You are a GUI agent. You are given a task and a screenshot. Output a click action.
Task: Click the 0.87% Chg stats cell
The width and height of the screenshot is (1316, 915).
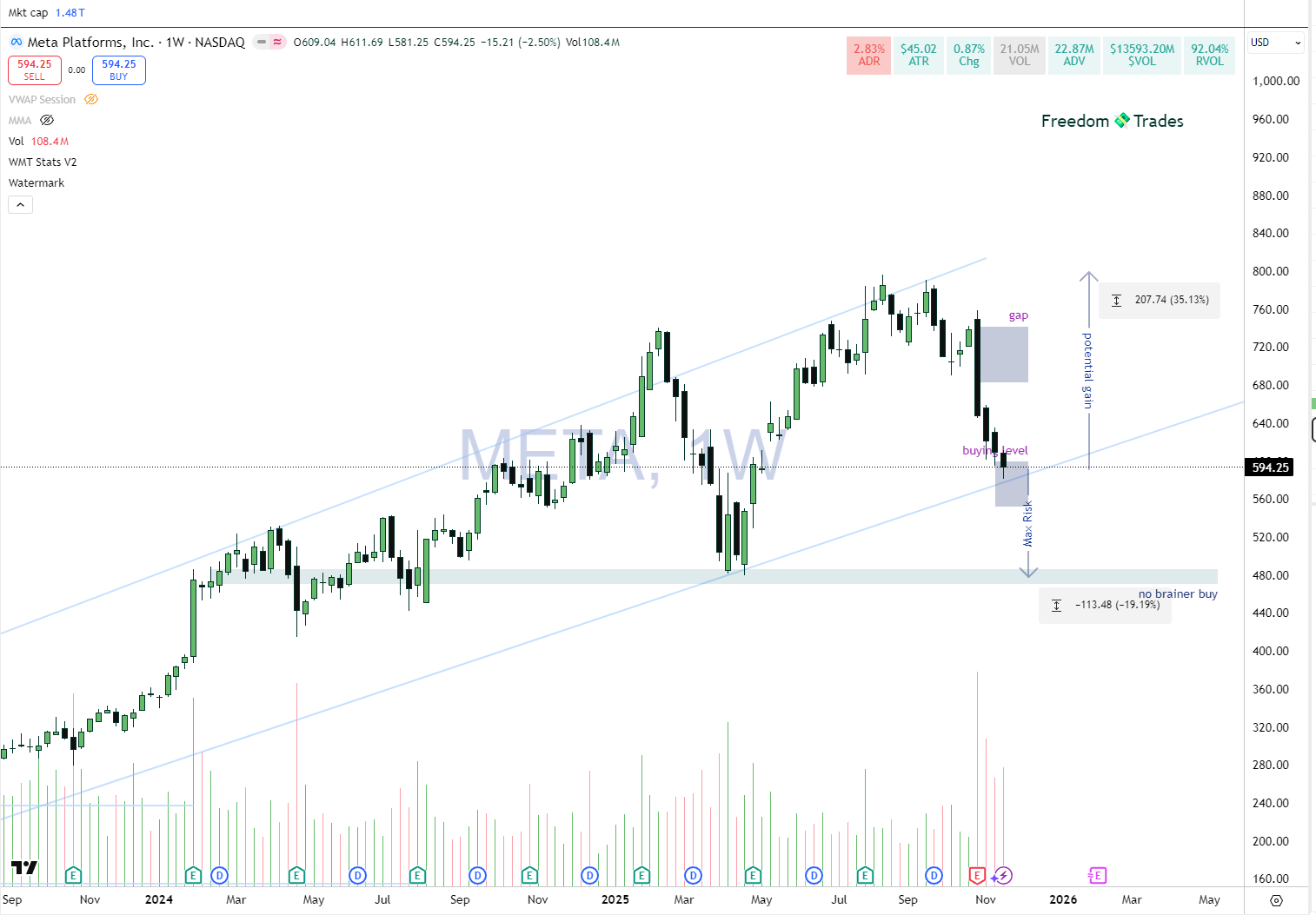(969, 55)
